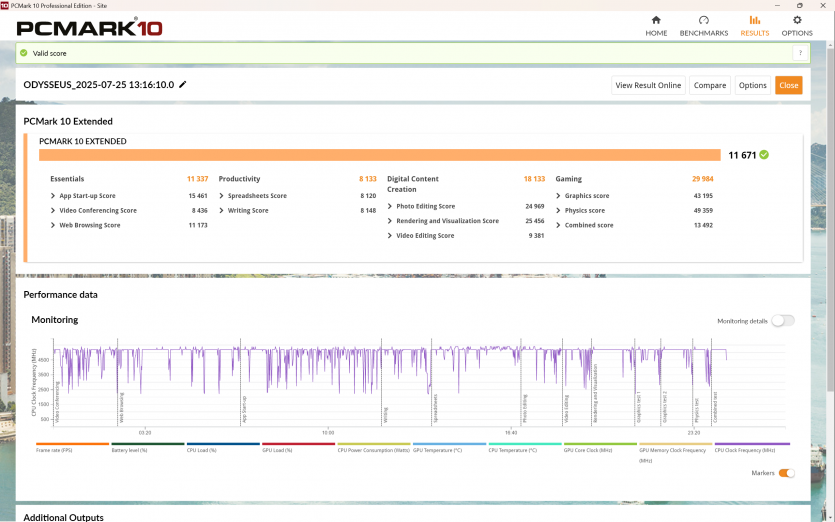
Task: Open the Benchmarks gauge icon
Action: pos(703,20)
